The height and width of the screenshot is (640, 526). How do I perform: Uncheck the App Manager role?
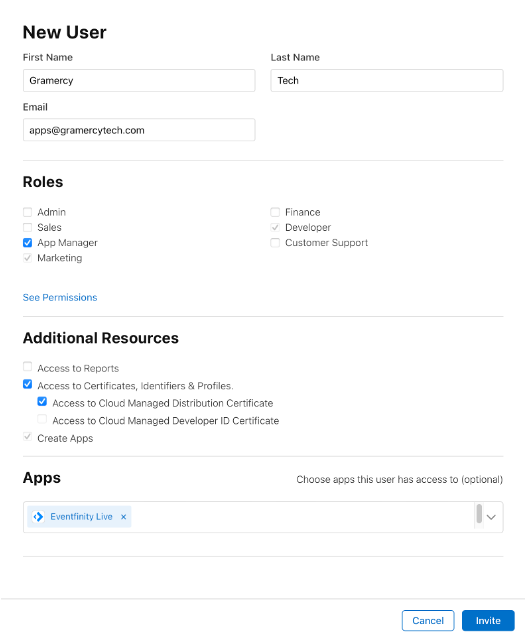coord(27,243)
